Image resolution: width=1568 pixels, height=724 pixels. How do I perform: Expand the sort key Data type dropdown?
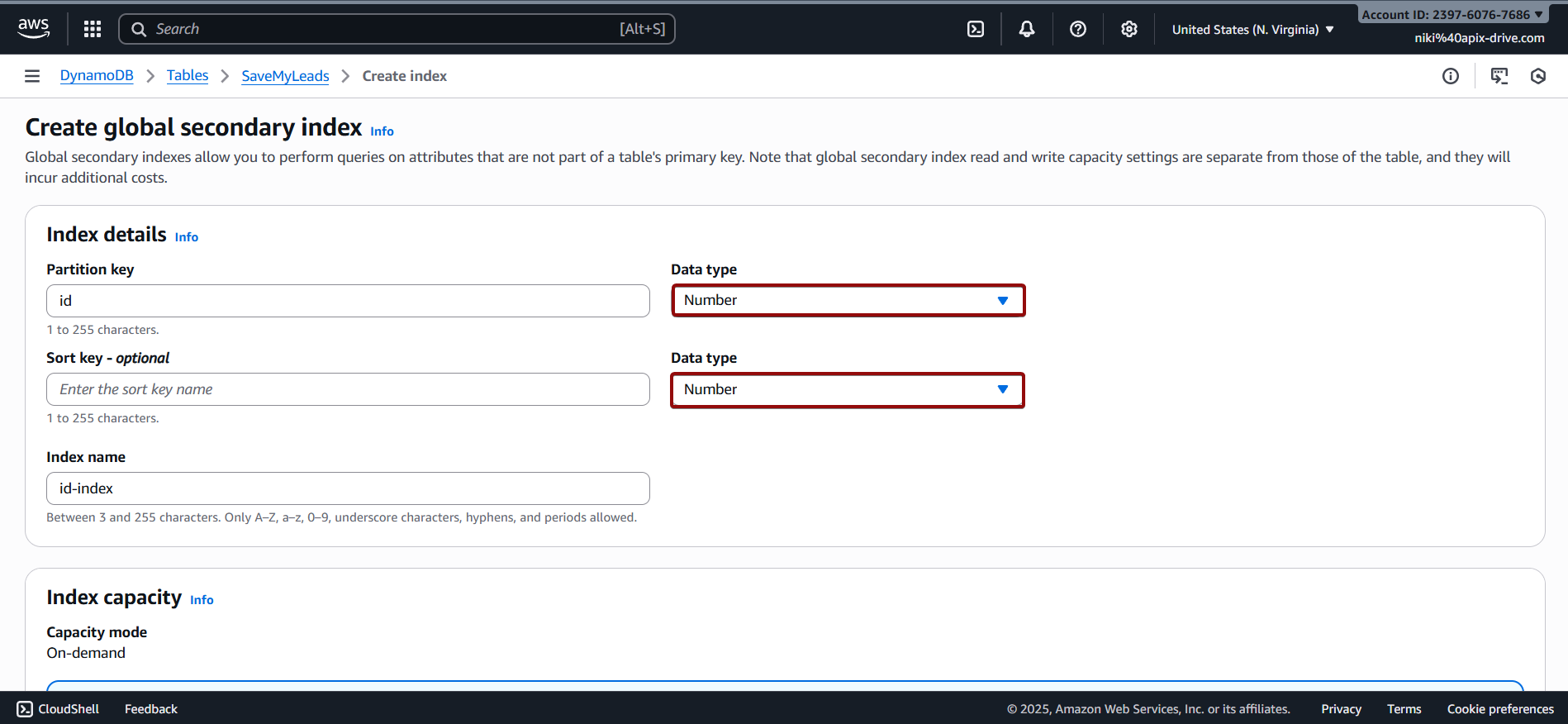pyautogui.click(x=848, y=390)
